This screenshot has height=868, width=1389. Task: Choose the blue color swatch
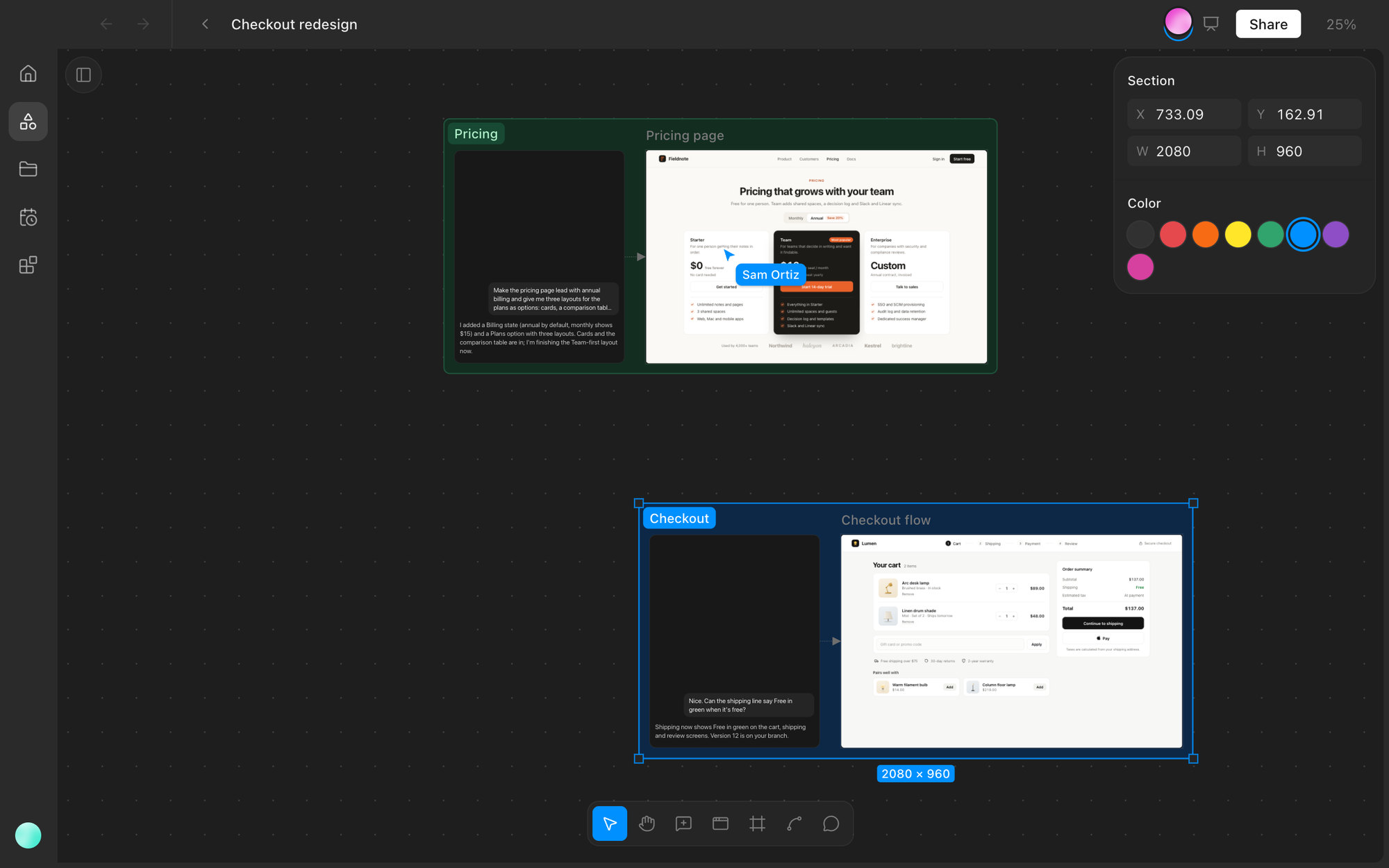pyautogui.click(x=1303, y=235)
